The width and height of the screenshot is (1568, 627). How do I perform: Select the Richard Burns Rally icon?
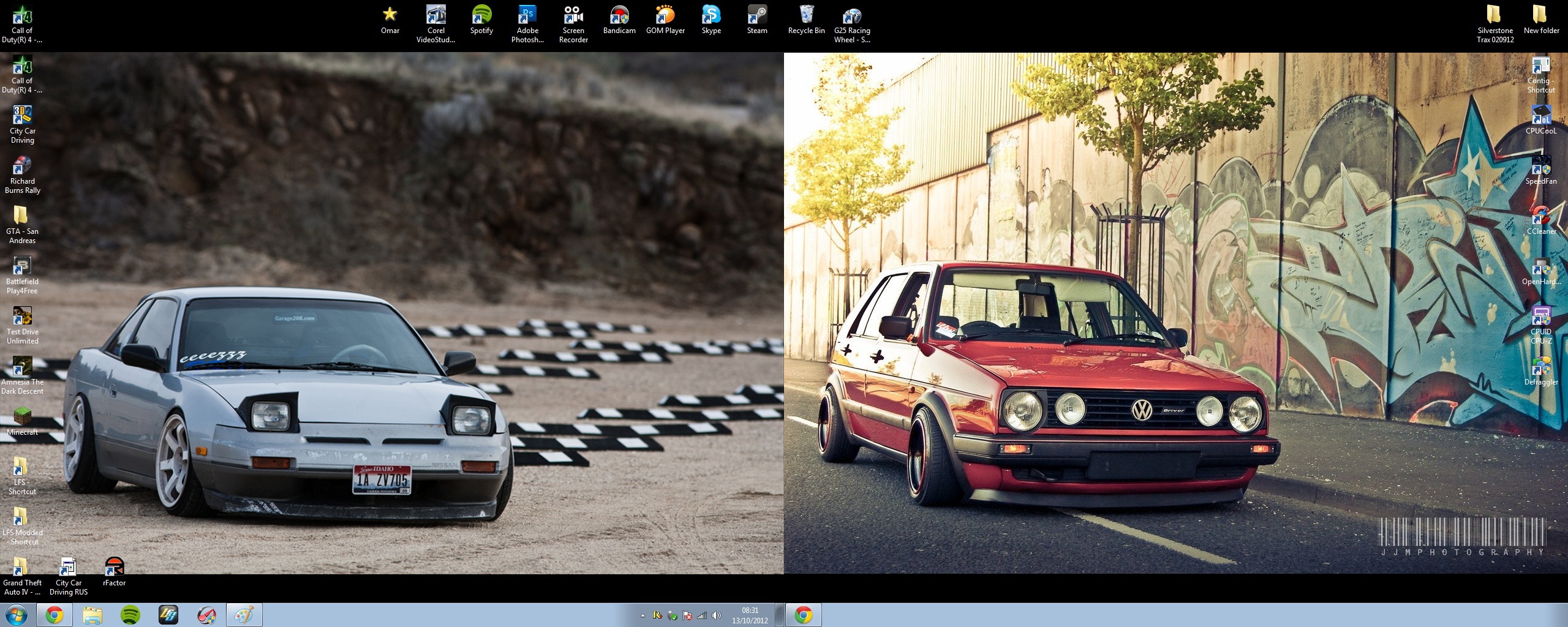[x=22, y=175]
